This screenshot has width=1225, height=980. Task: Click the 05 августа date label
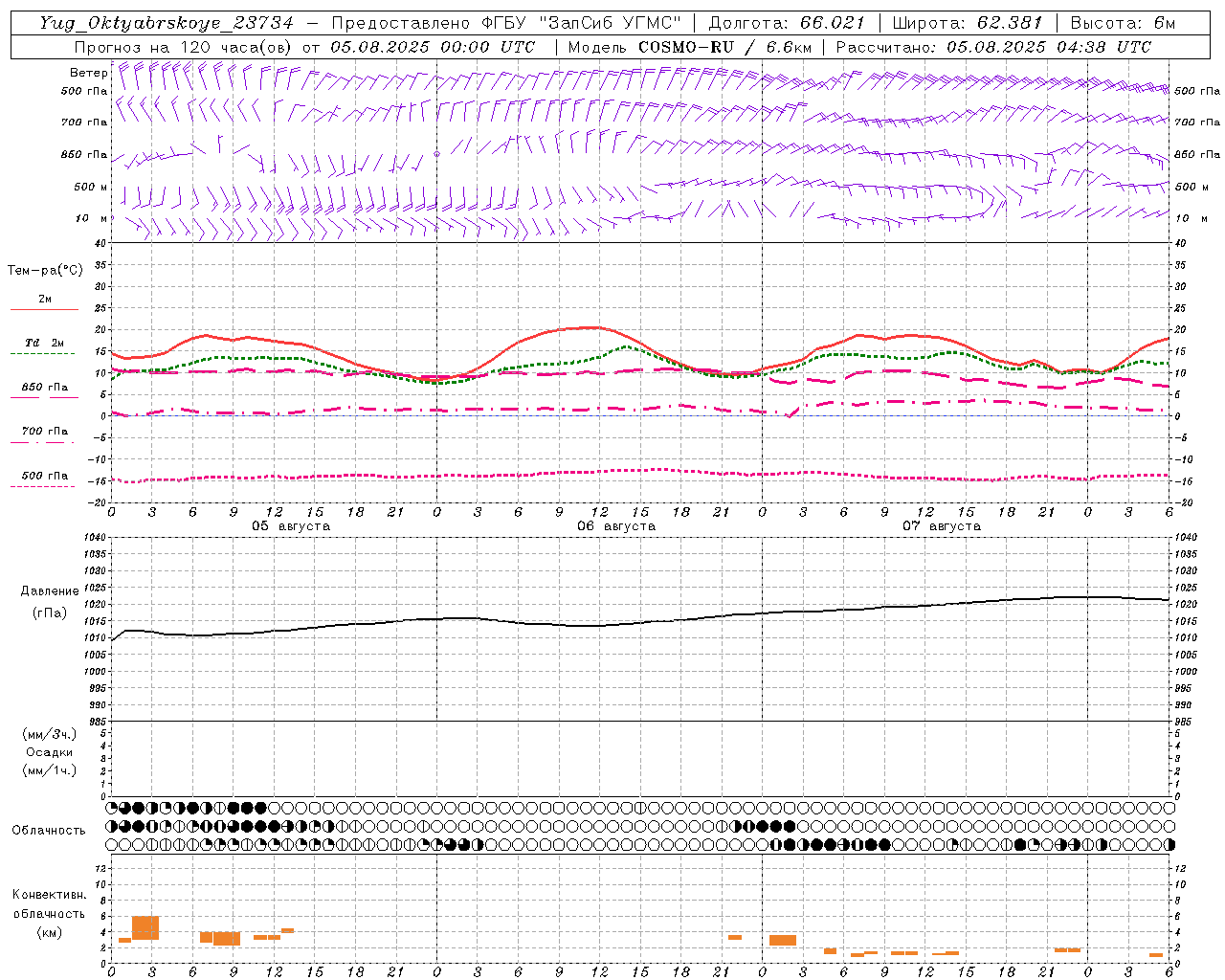pos(291,526)
